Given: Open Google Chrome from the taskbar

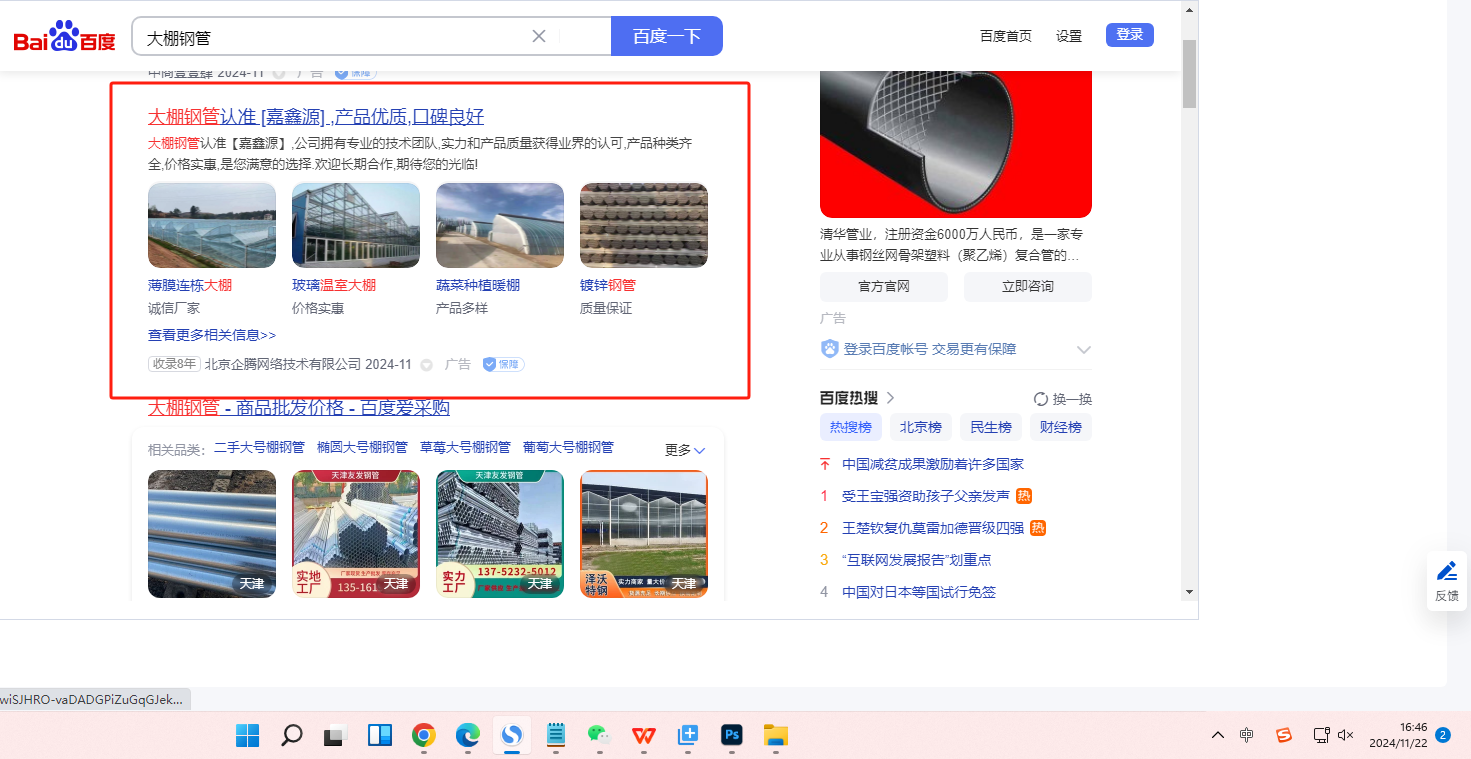Looking at the screenshot, I should [424, 736].
